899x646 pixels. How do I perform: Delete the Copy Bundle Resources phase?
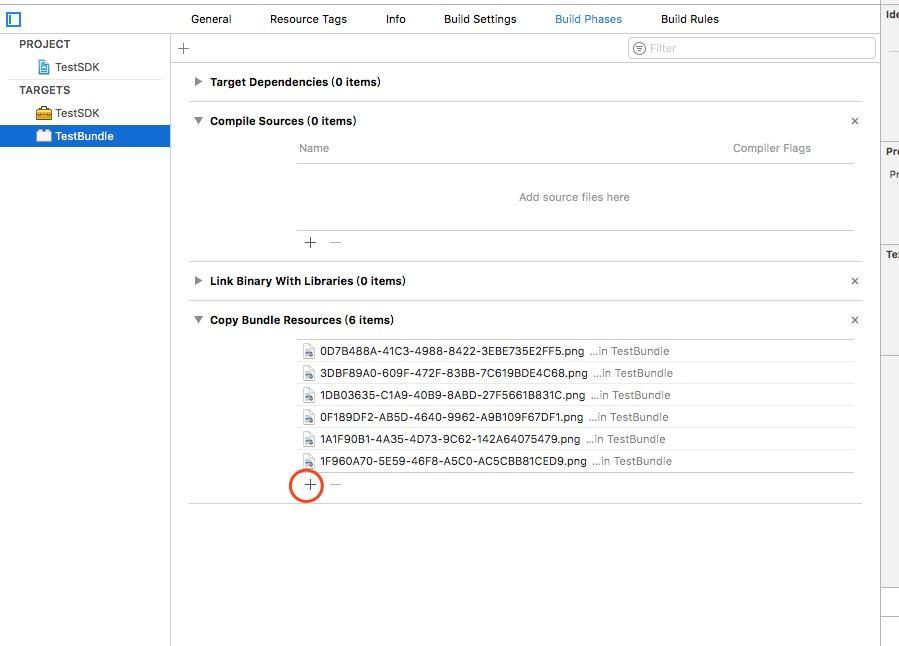tap(855, 320)
